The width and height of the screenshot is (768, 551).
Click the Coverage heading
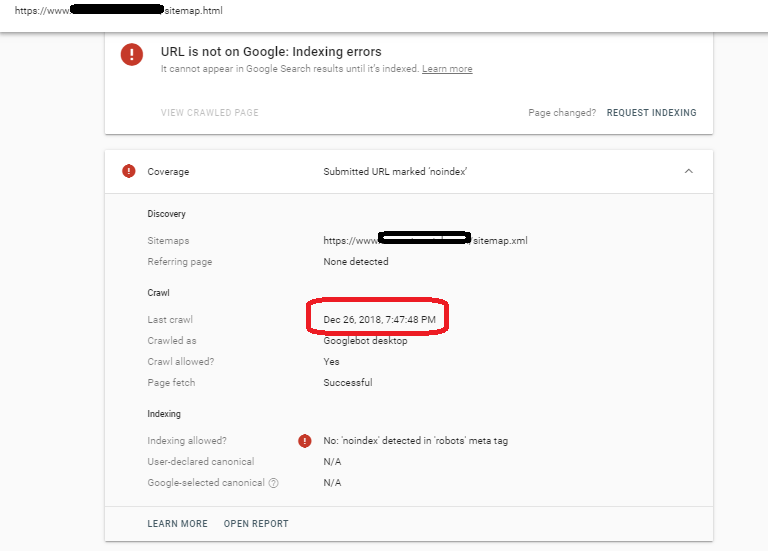(x=168, y=172)
